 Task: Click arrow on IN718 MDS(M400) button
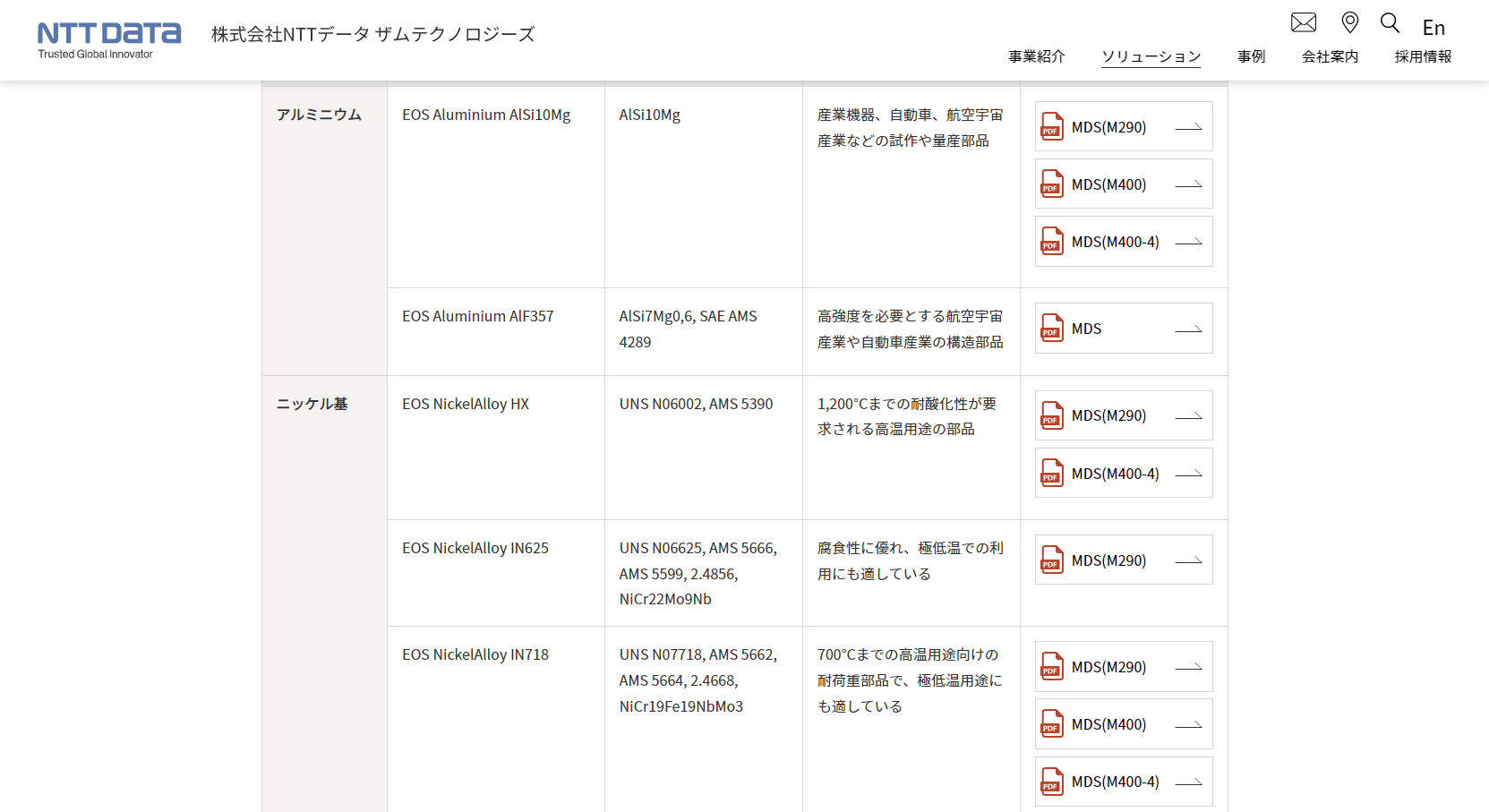pyautogui.click(x=1188, y=725)
